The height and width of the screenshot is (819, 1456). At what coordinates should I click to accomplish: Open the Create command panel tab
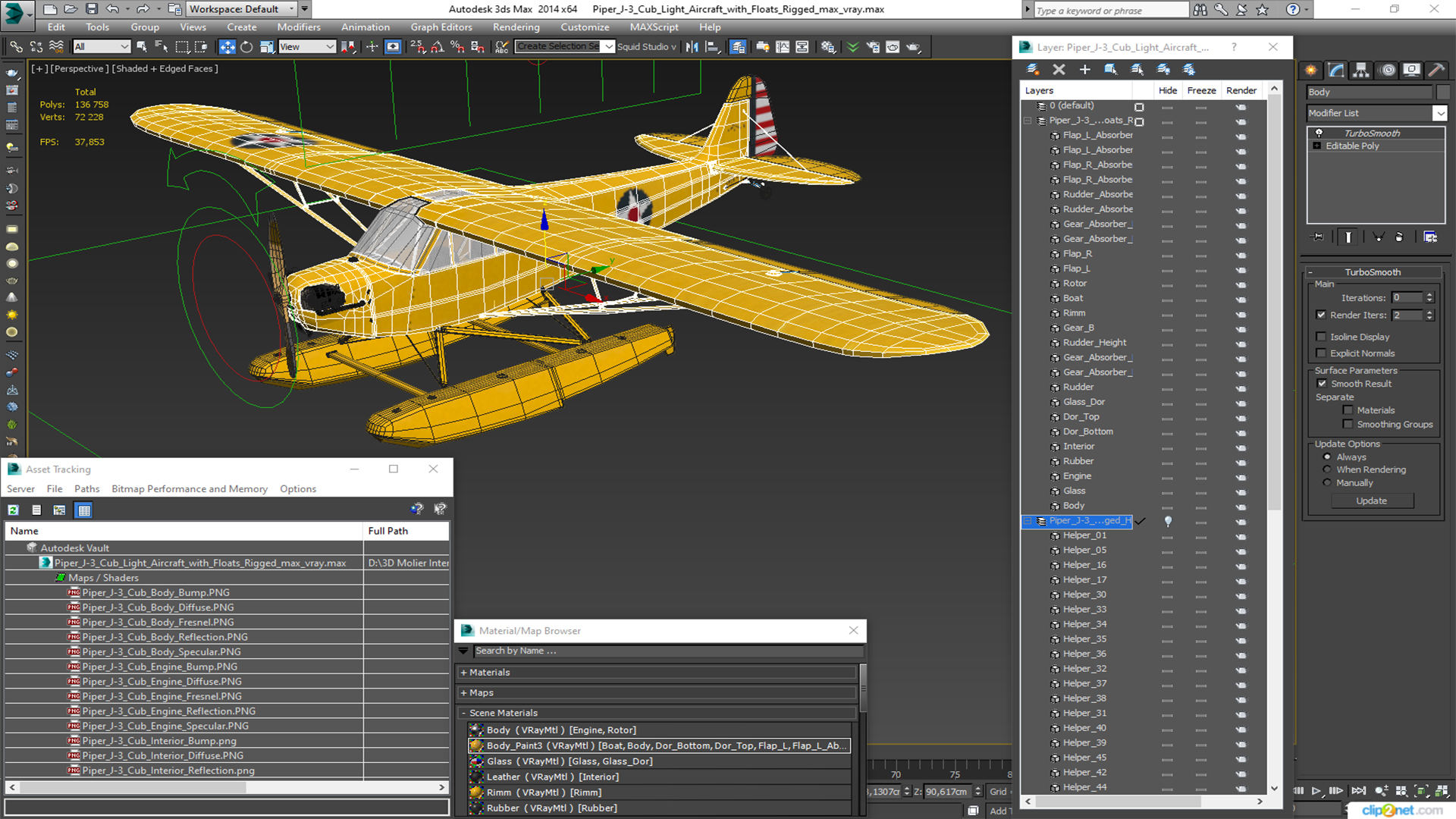[x=1311, y=70]
